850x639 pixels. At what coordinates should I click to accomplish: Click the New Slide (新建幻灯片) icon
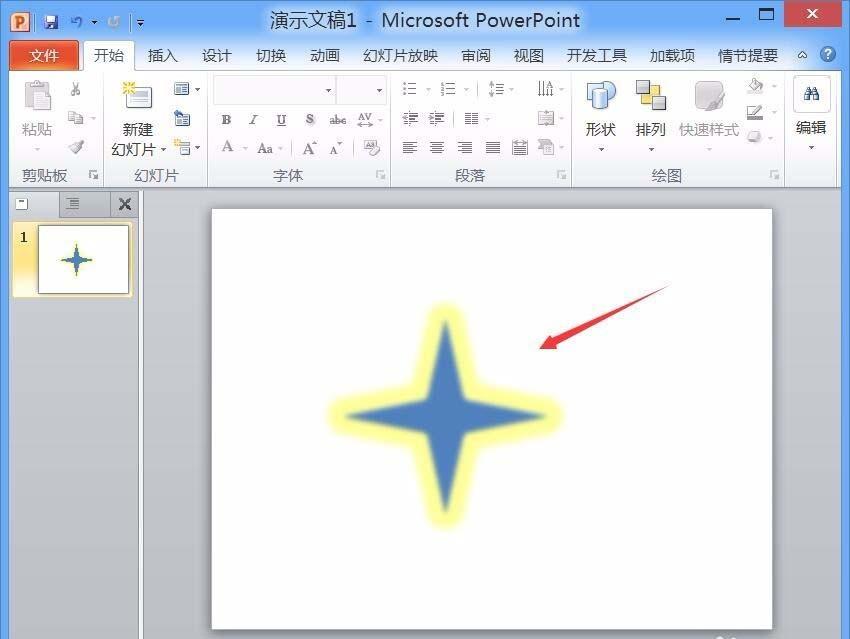tap(137, 98)
